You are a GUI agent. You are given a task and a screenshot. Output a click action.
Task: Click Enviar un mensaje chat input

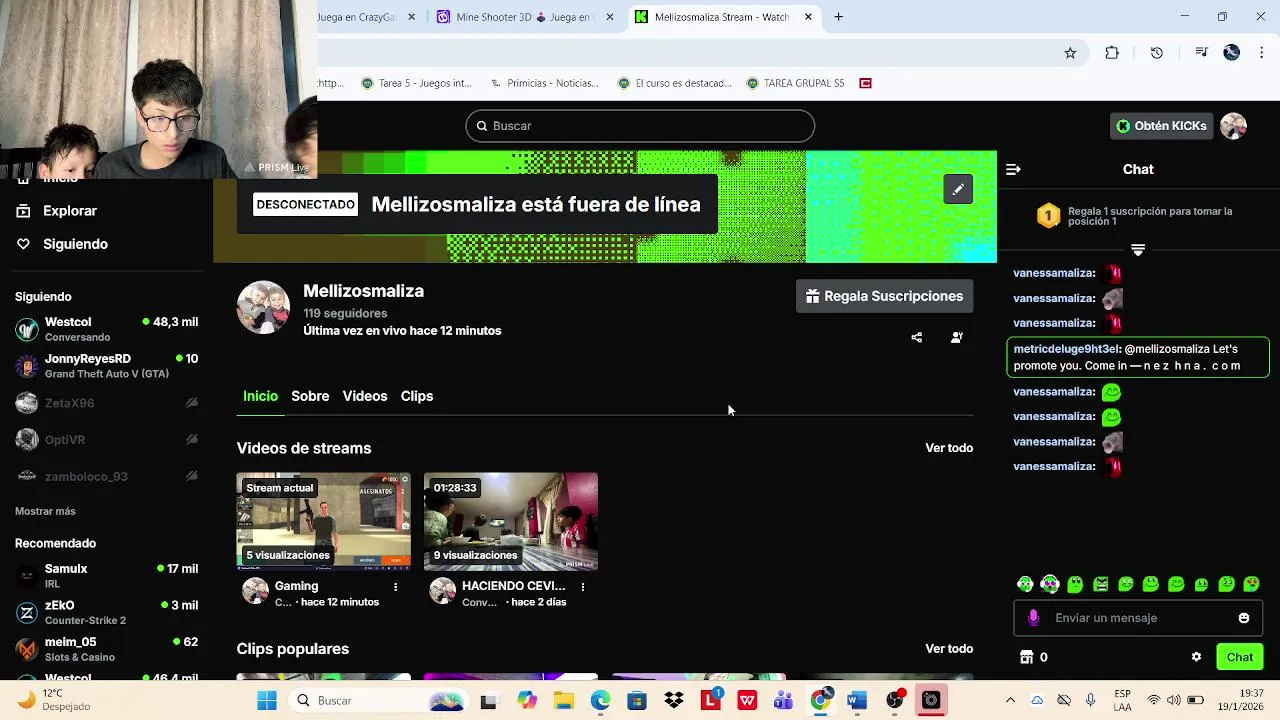(x=1138, y=618)
